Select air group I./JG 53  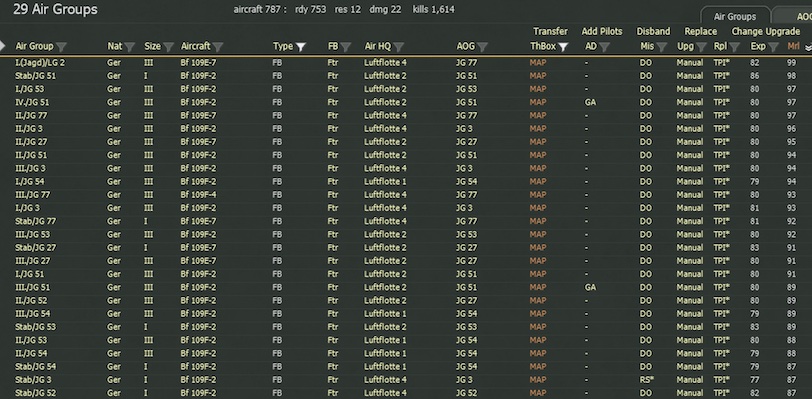click(32, 89)
